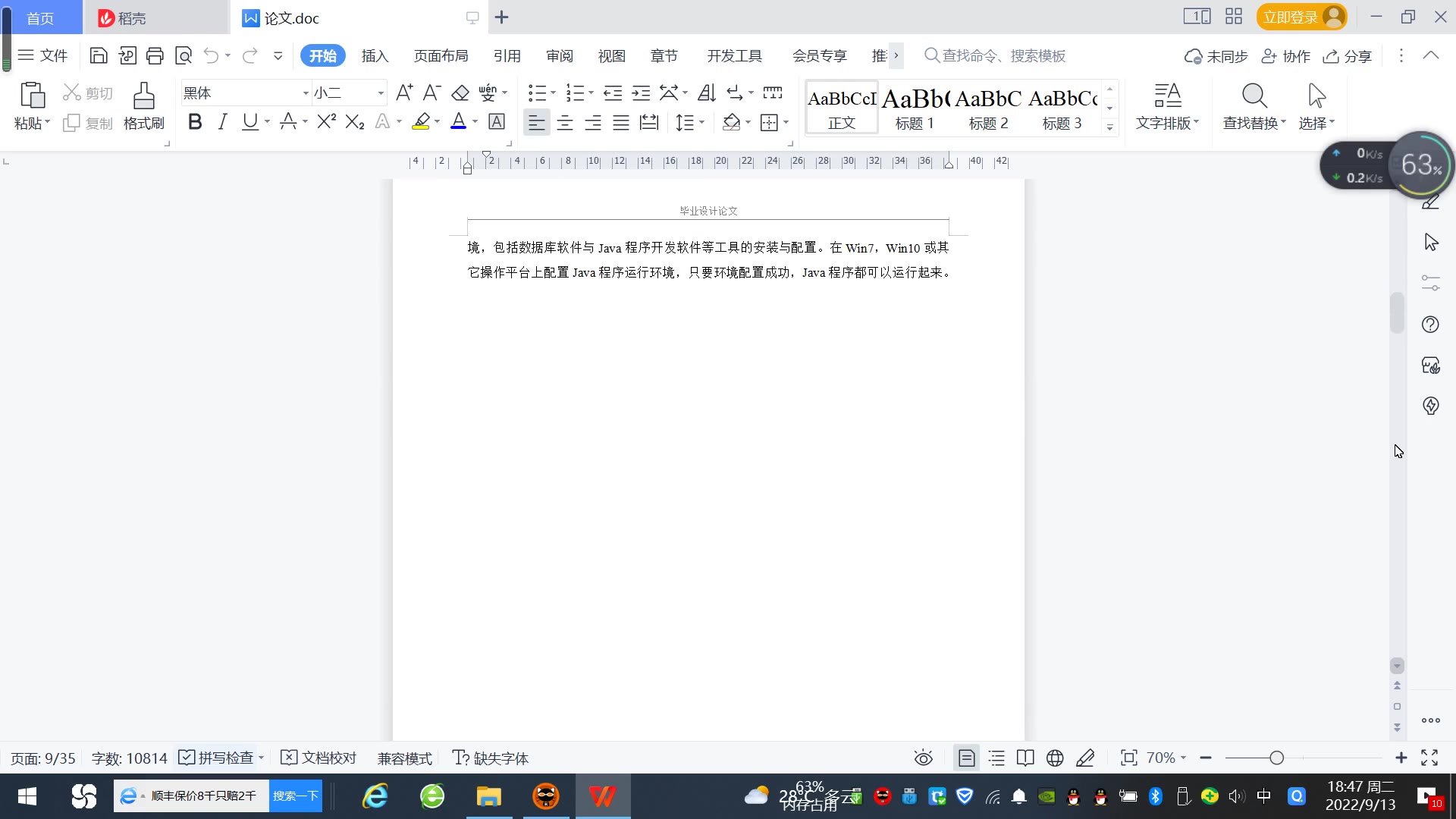The width and height of the screenshot is (1456, 819).
Task: Center-align text with the center alignment icon
Action: click(565, 123)
